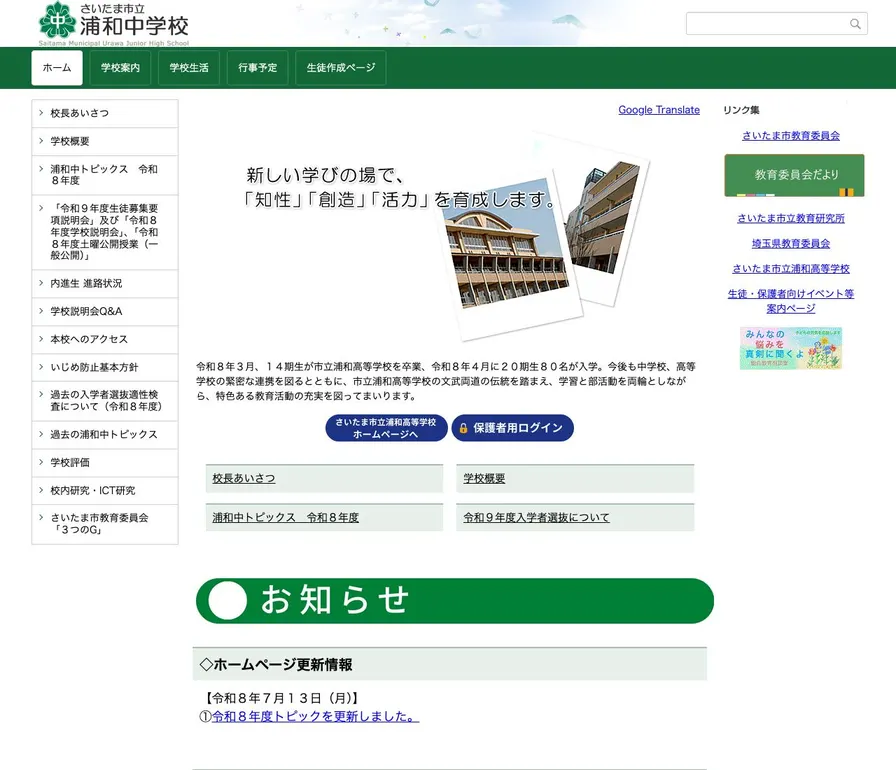
Task: Open 校長あいさつ in the sidebar
Action: tap(105, 114)
